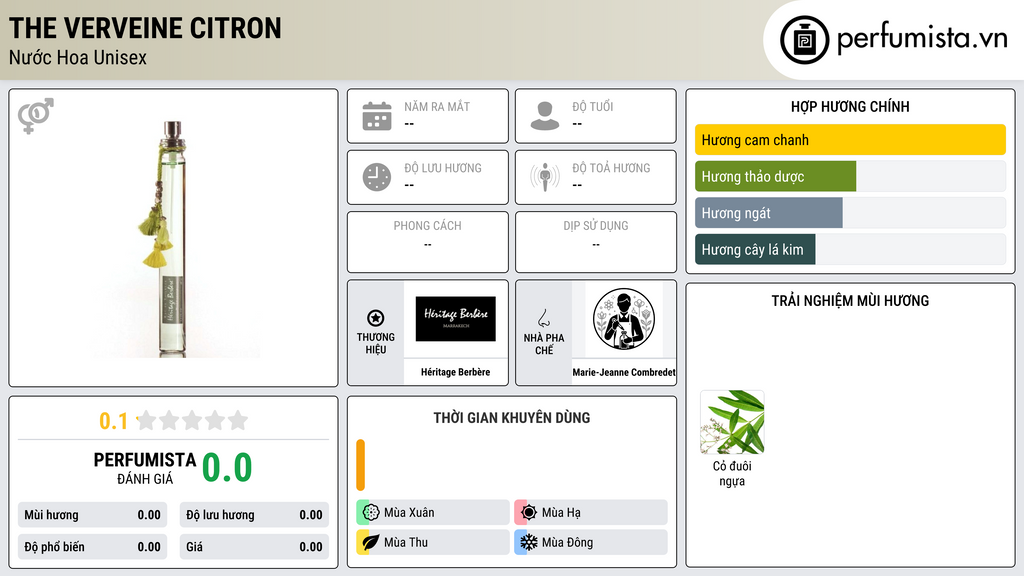This screenshot has width=1024, height=576.
Task: Click the unisex gender symbol icon
Action: (x=36, y=116)
